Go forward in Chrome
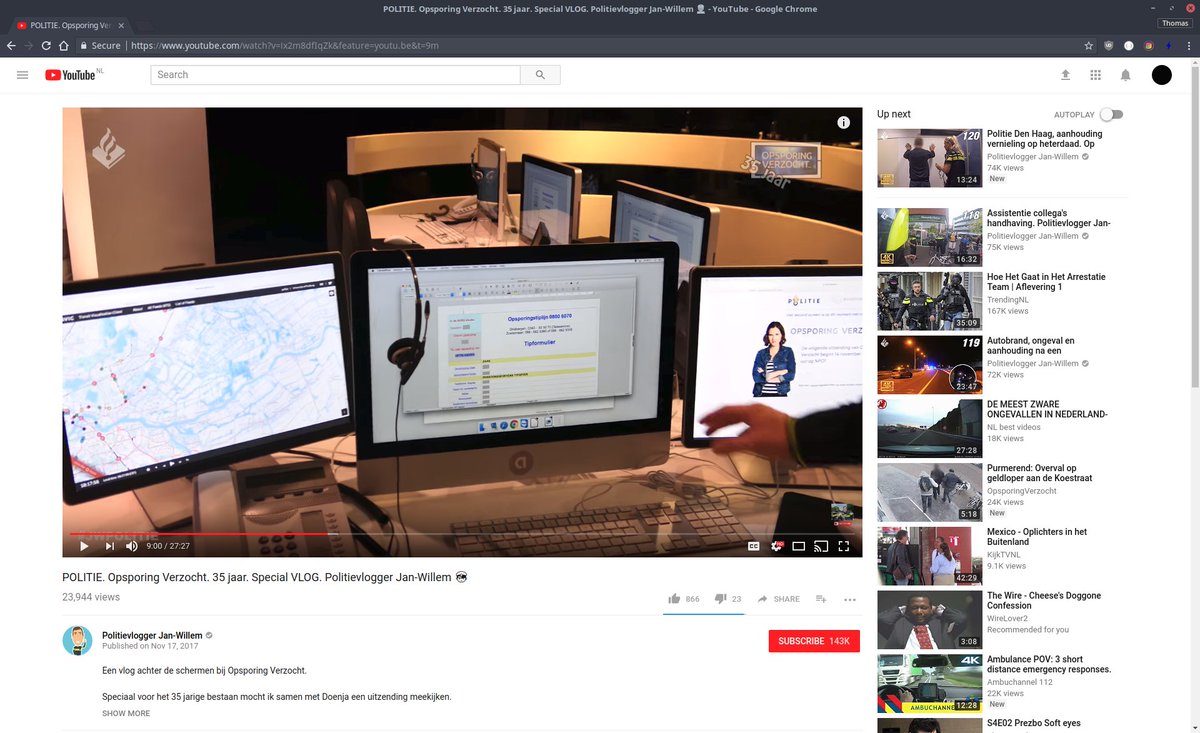 pos(28,45)
